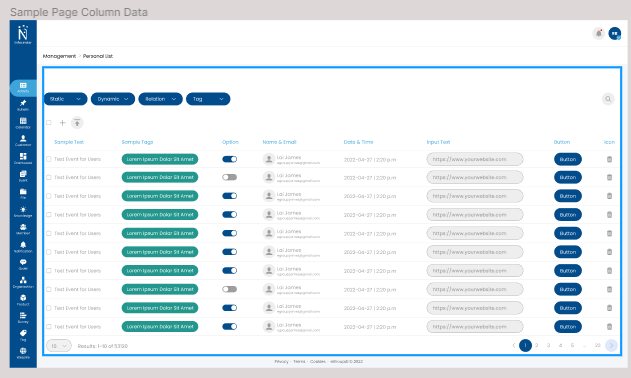631x378 pixels.
Task: Open Notification in the sidebar
Action: pos(23,247)
